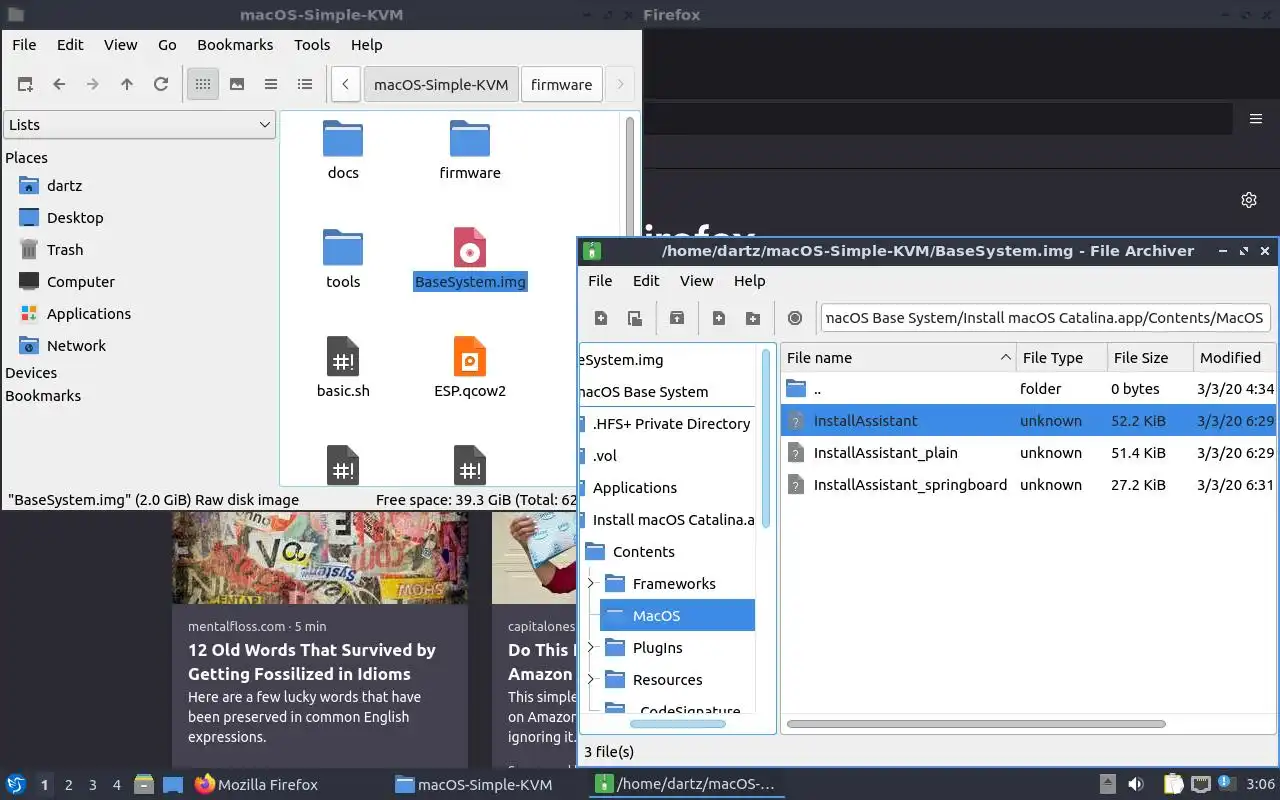1280x800 pixels.
Task: Click the stop button in archiver toolbar
Action: click(795, 318)
